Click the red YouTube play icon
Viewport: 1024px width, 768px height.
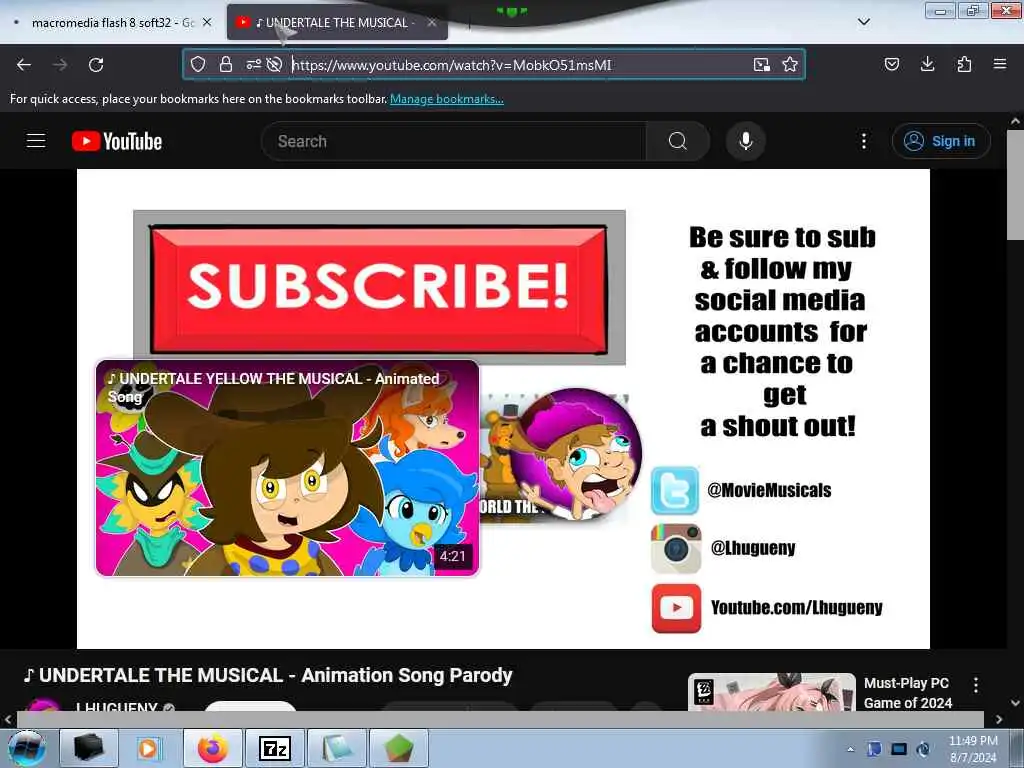click(676, 608)
